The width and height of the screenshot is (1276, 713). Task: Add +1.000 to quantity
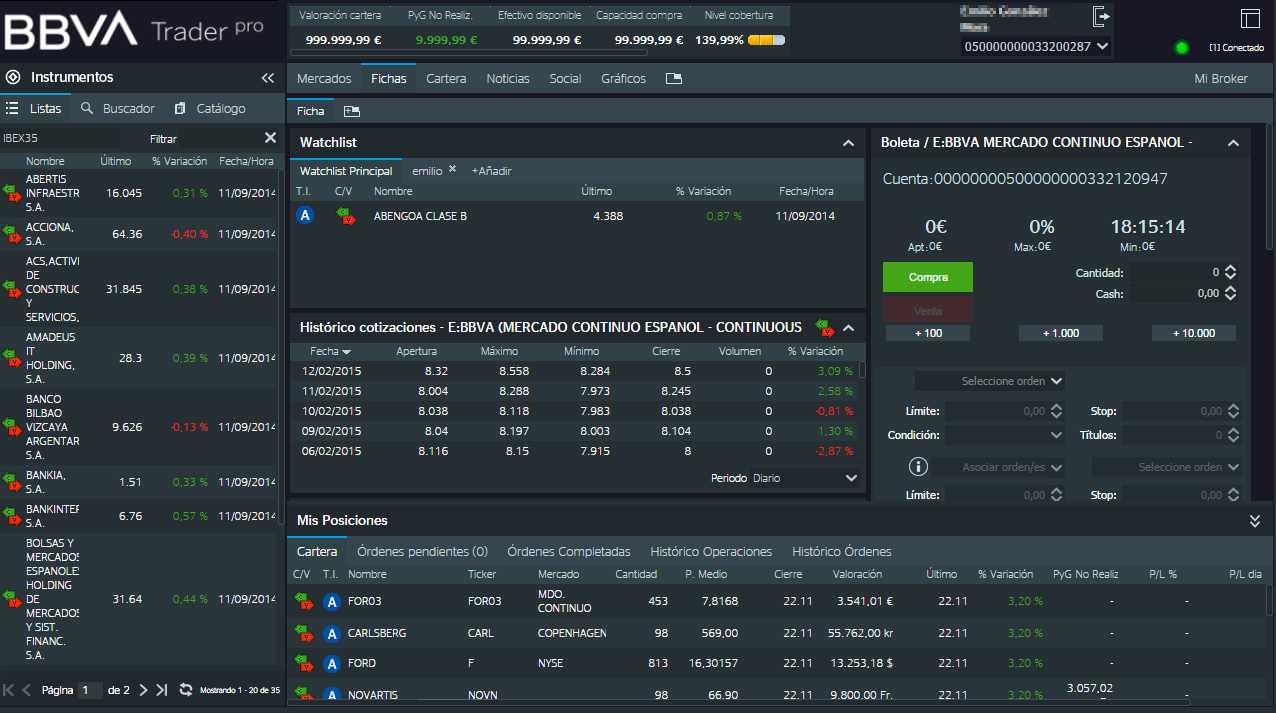pyautogui.click(x=1061, y=333)
